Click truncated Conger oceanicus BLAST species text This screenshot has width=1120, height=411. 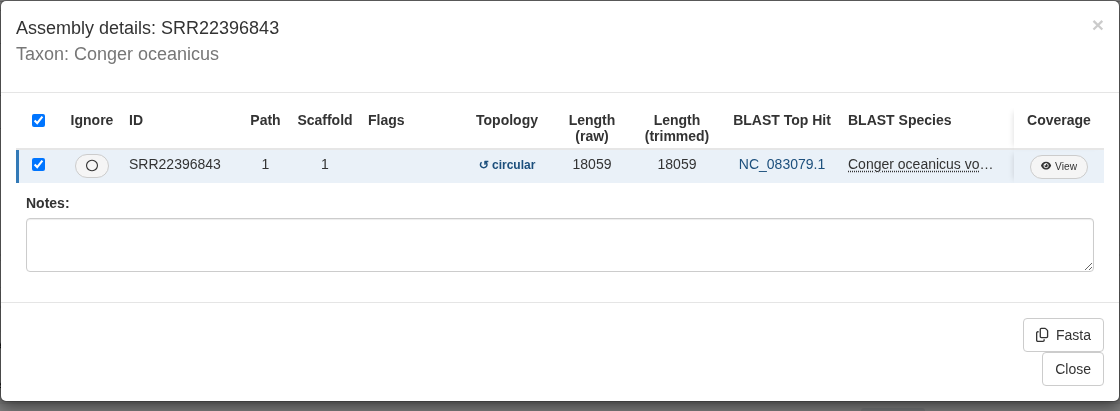coord(921,164)
